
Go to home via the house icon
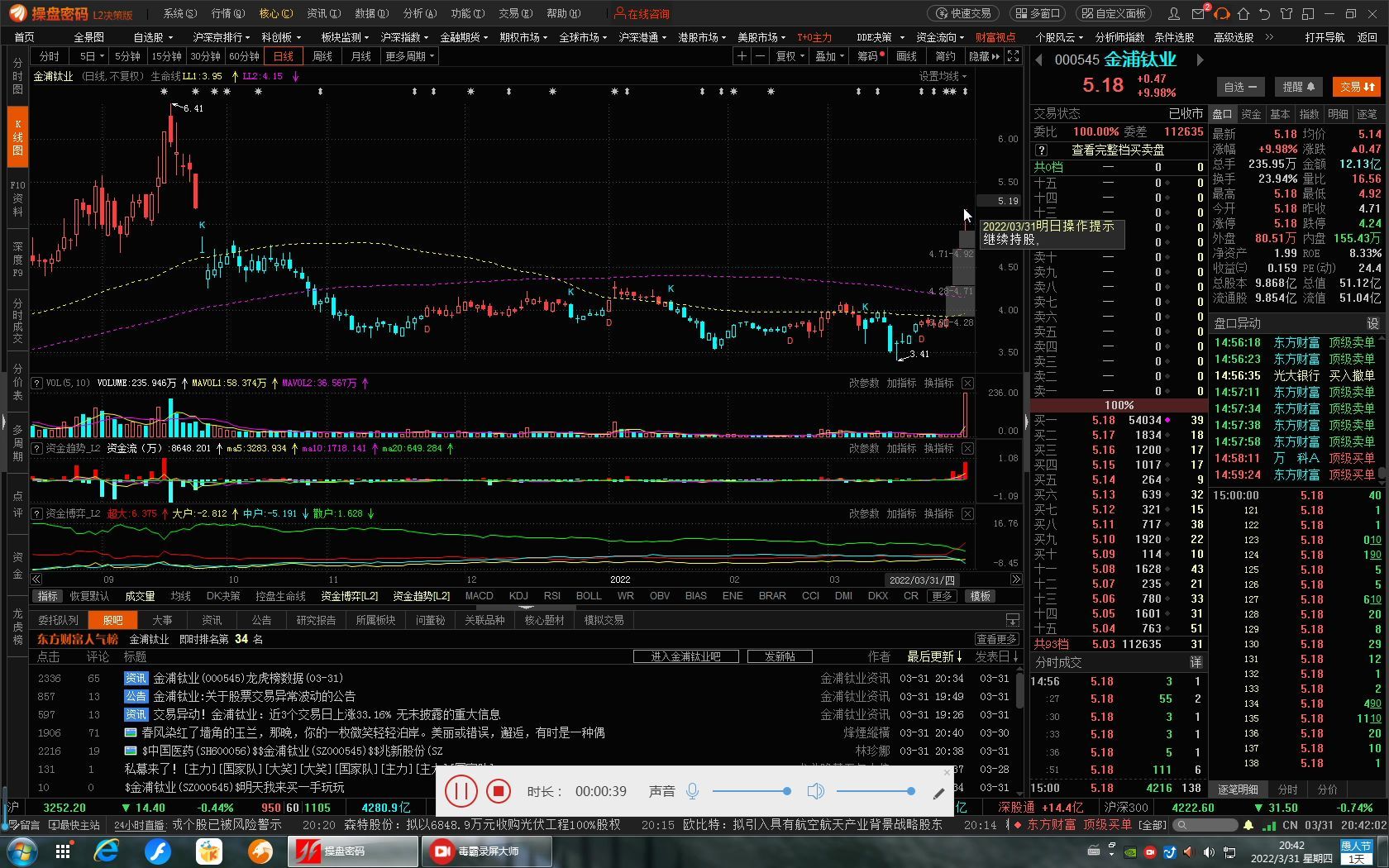click(x=1243, y=13)
